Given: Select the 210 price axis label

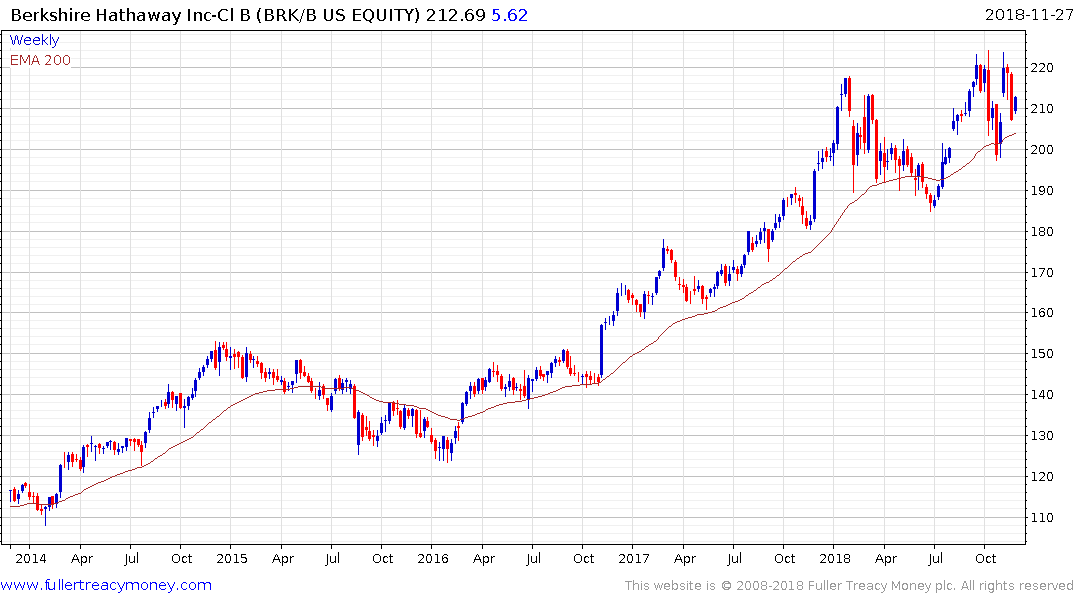Looking at the screenshot, I should point(1041,108).
